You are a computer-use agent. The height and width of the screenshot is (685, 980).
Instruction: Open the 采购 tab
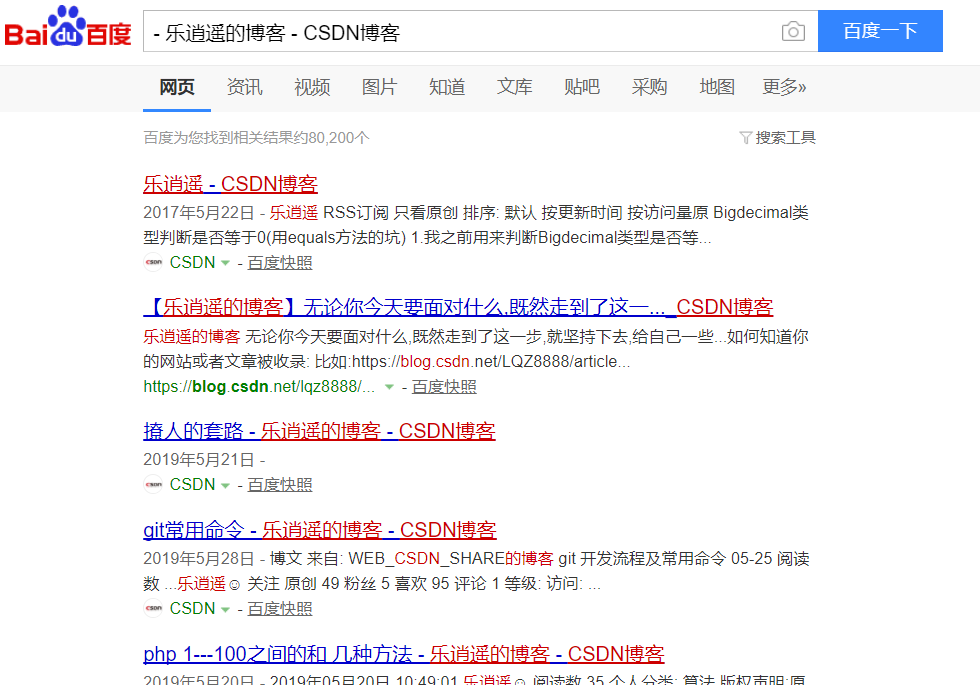pos(649,87)
